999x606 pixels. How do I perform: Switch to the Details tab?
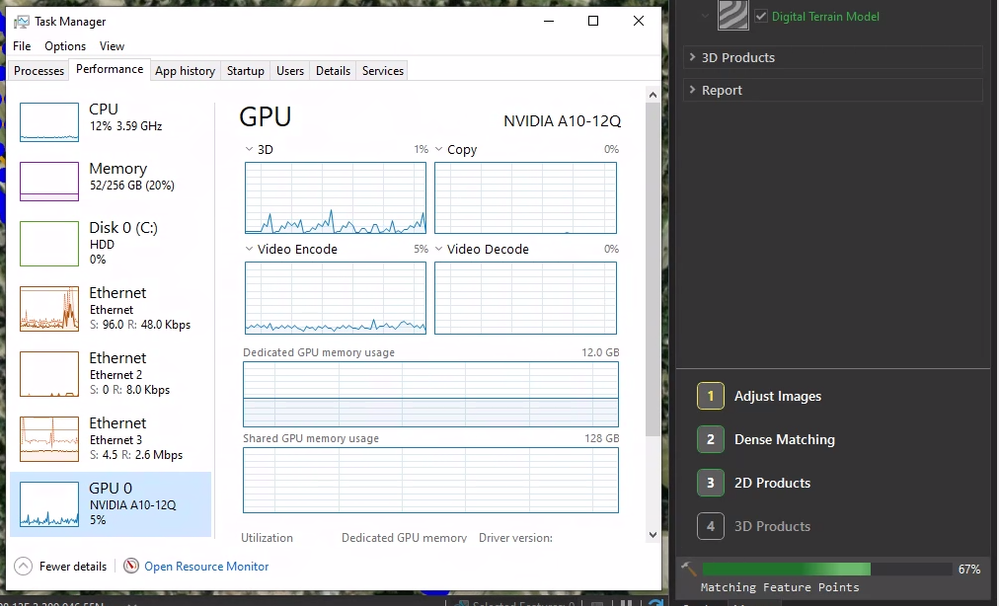(333, 71)
